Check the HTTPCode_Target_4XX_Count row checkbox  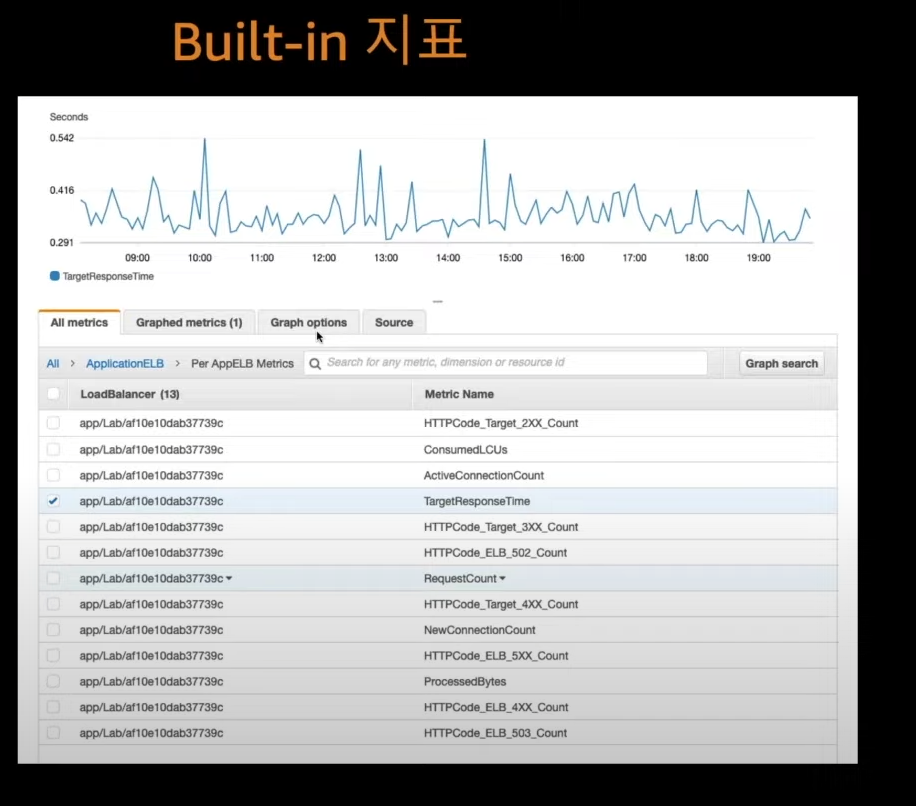(x=53, y=604)
